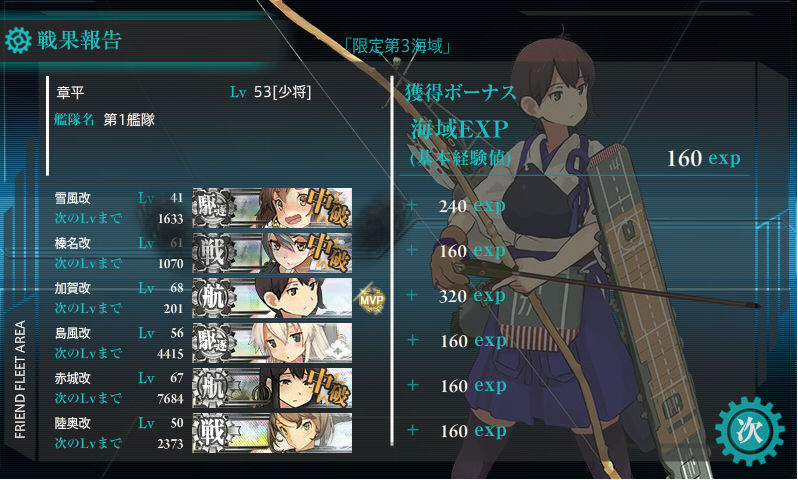The height and width of the screenshot is (480, 798).
Task: Click the 榛名改 battleship 戦 badge icon
Action: [214, 252]
